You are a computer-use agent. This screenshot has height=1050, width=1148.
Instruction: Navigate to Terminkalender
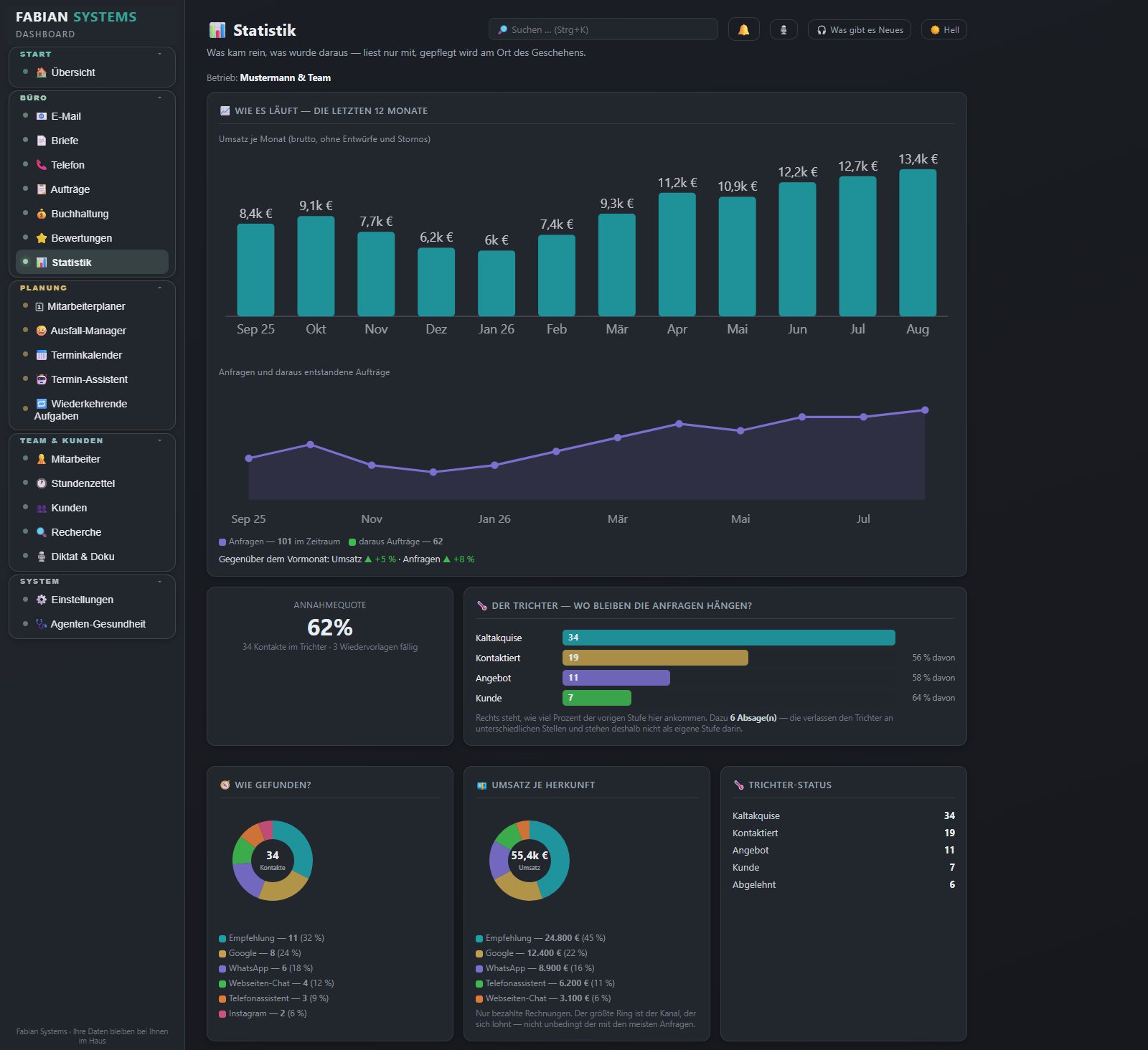tap(92, 355)
